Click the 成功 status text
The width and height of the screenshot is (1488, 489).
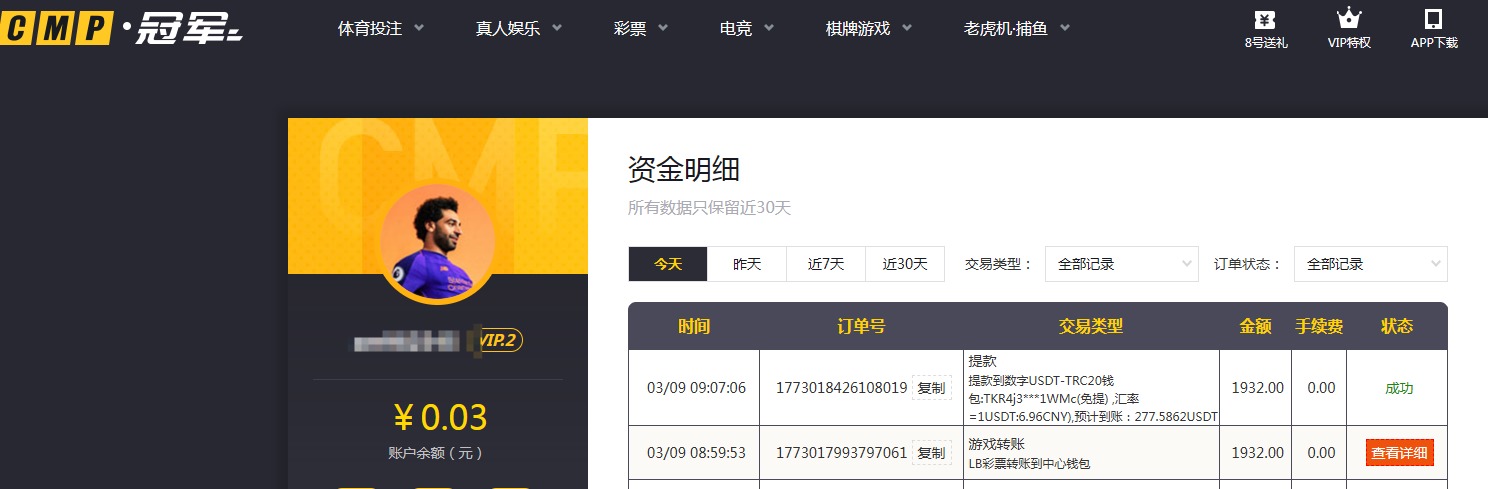click(1399, 388)
